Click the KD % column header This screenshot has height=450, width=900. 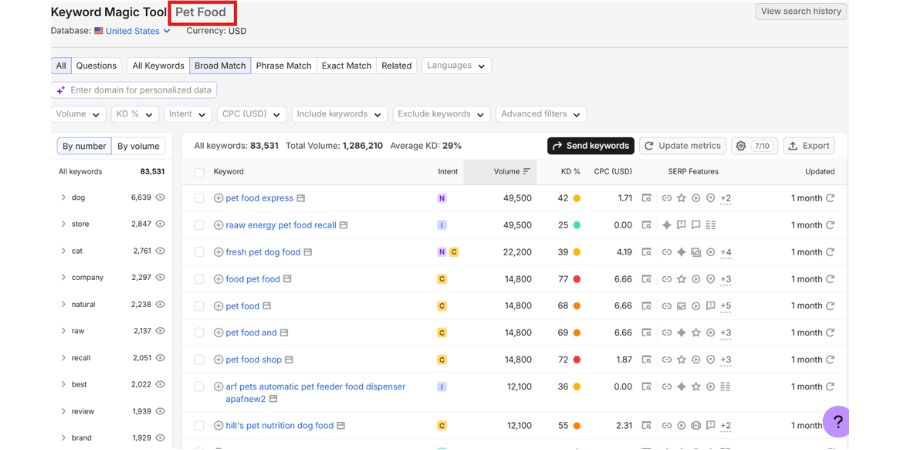click(x=571, y=172)
